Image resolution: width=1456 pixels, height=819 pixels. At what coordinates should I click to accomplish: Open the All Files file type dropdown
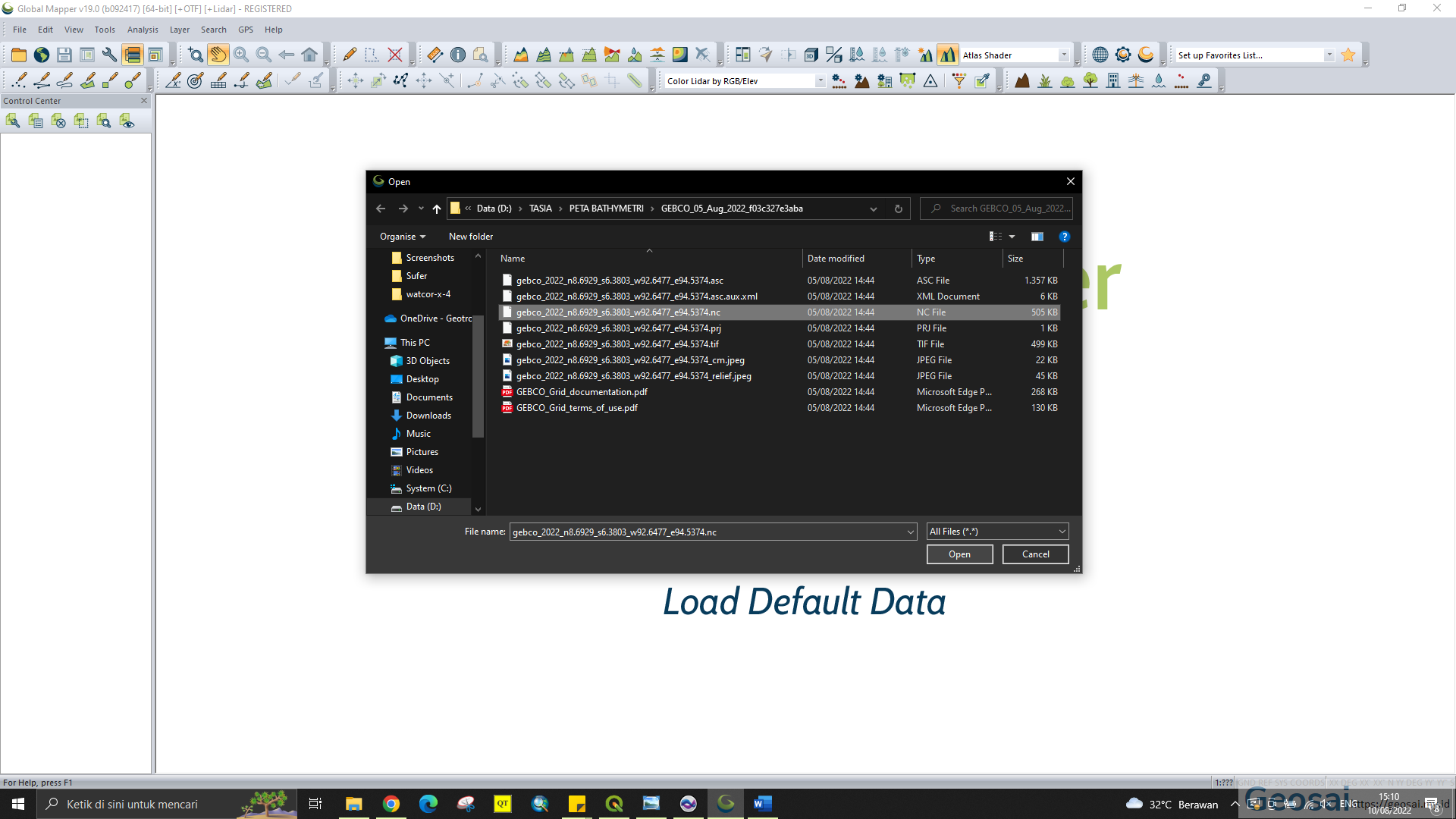[x=1062, y=531]
